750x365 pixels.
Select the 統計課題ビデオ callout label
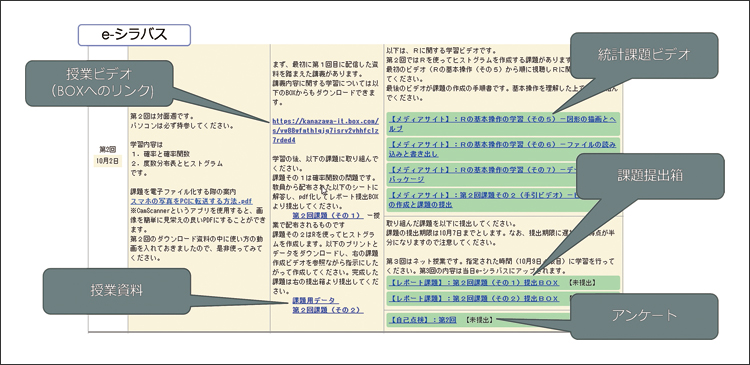(644, 55)
